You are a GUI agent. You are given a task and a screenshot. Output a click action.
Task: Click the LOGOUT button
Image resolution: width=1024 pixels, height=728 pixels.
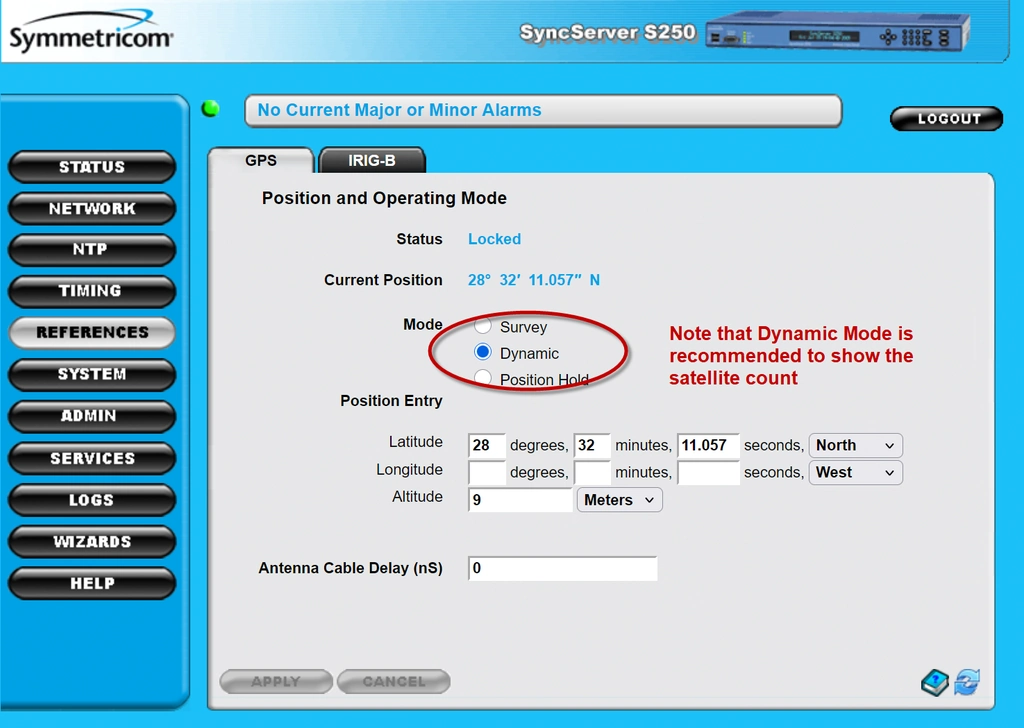tap(946, 118)
